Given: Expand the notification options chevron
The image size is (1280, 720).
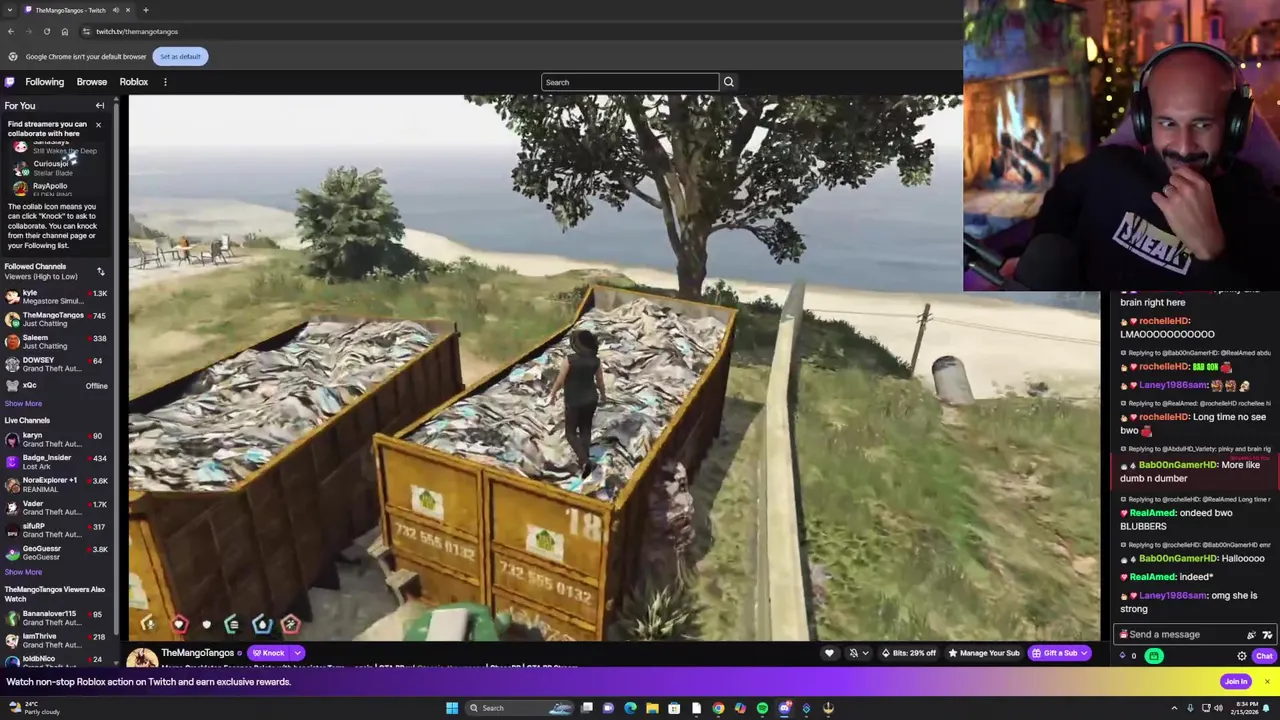Looking at the screenshot, I should tap(865, 653).
